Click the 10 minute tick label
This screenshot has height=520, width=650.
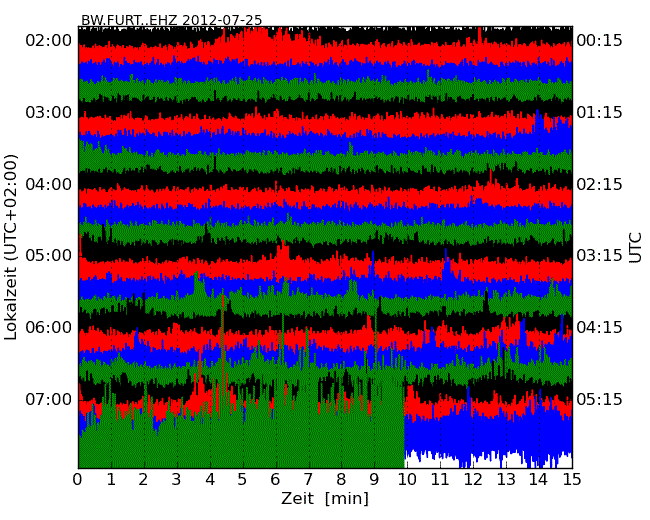tap(407, 480)
